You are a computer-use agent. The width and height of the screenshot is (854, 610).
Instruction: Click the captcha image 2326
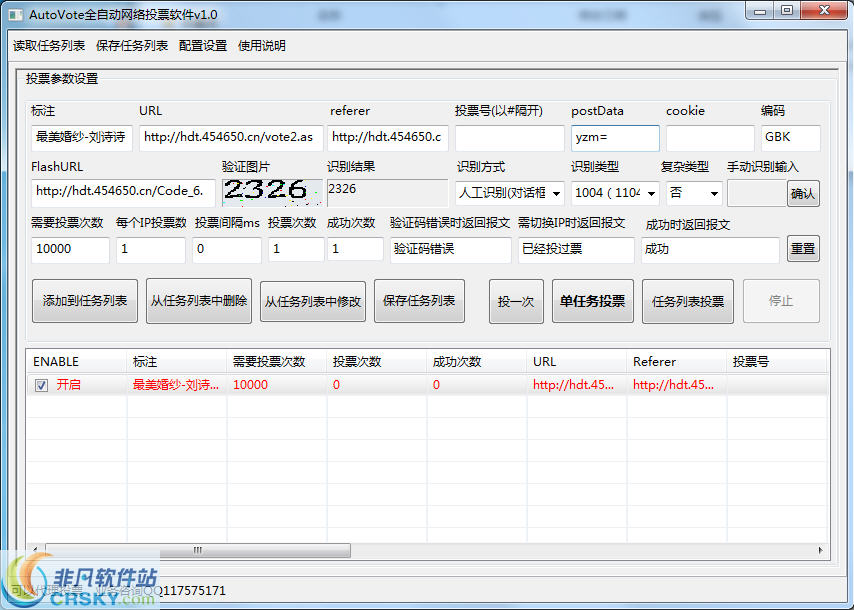pyautogui.click(x=272, y=193)
